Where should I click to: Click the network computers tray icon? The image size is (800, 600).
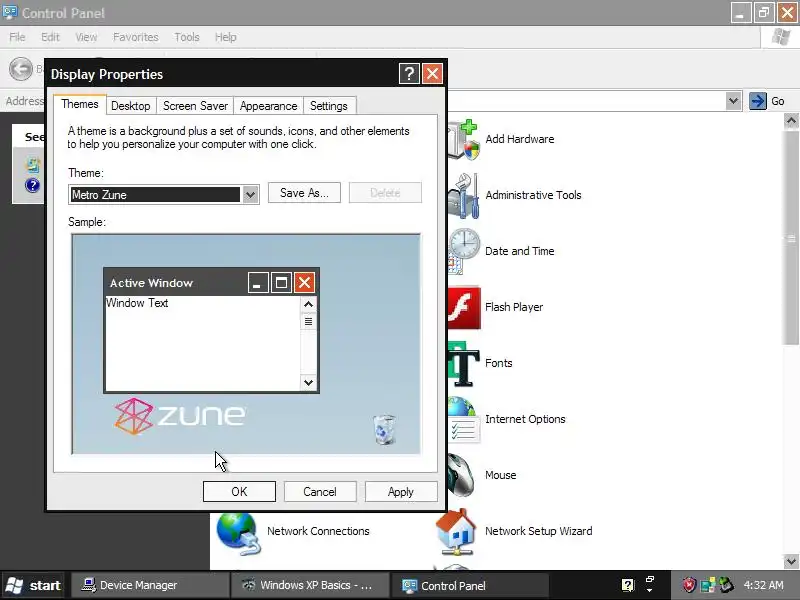tap(708, 585)
